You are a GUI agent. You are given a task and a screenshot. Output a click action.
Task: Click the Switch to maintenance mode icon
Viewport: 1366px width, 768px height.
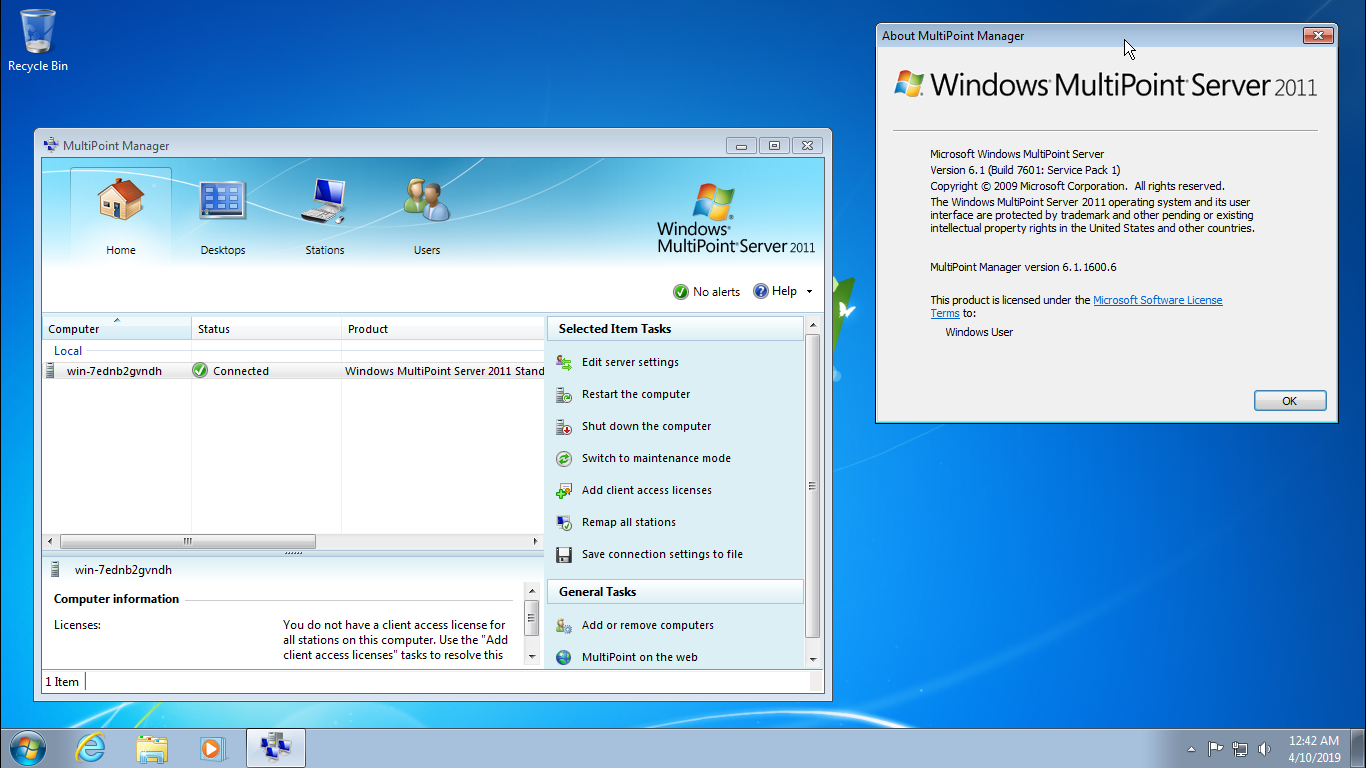click(x=564, y=458)
